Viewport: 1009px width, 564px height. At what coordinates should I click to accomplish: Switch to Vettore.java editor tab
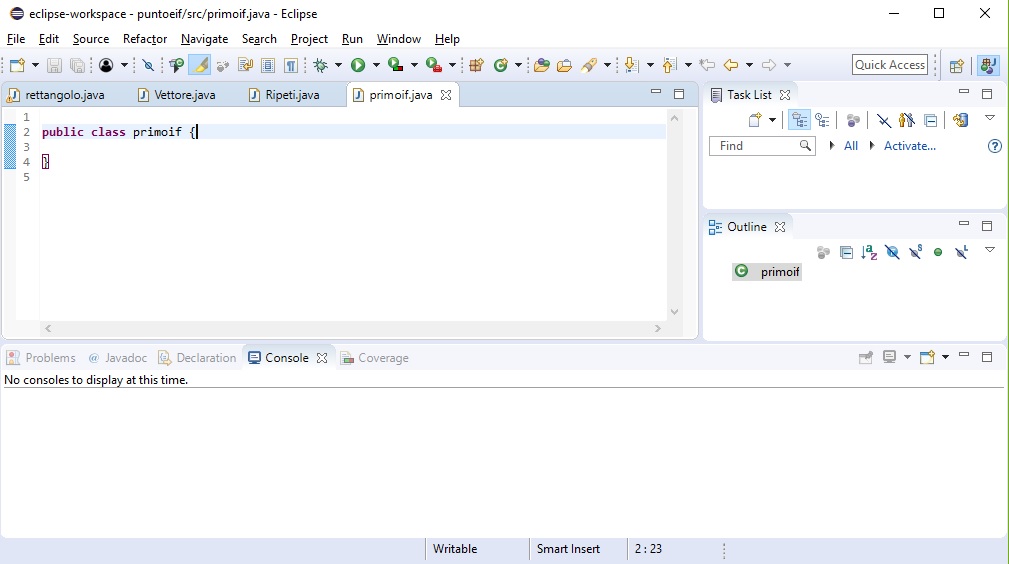coord(178,95)
